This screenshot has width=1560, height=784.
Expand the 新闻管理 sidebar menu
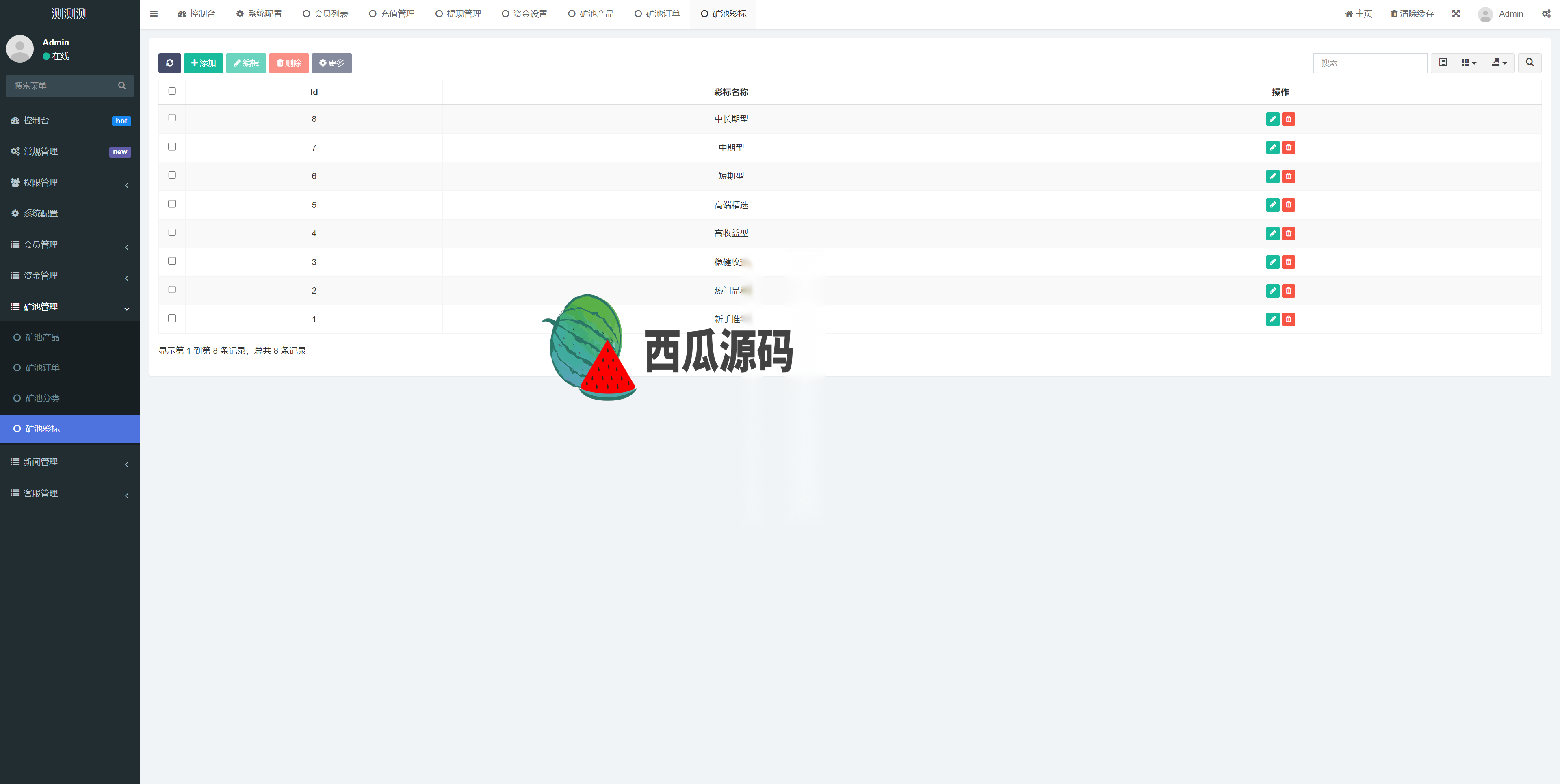click(x=69, y=462)
